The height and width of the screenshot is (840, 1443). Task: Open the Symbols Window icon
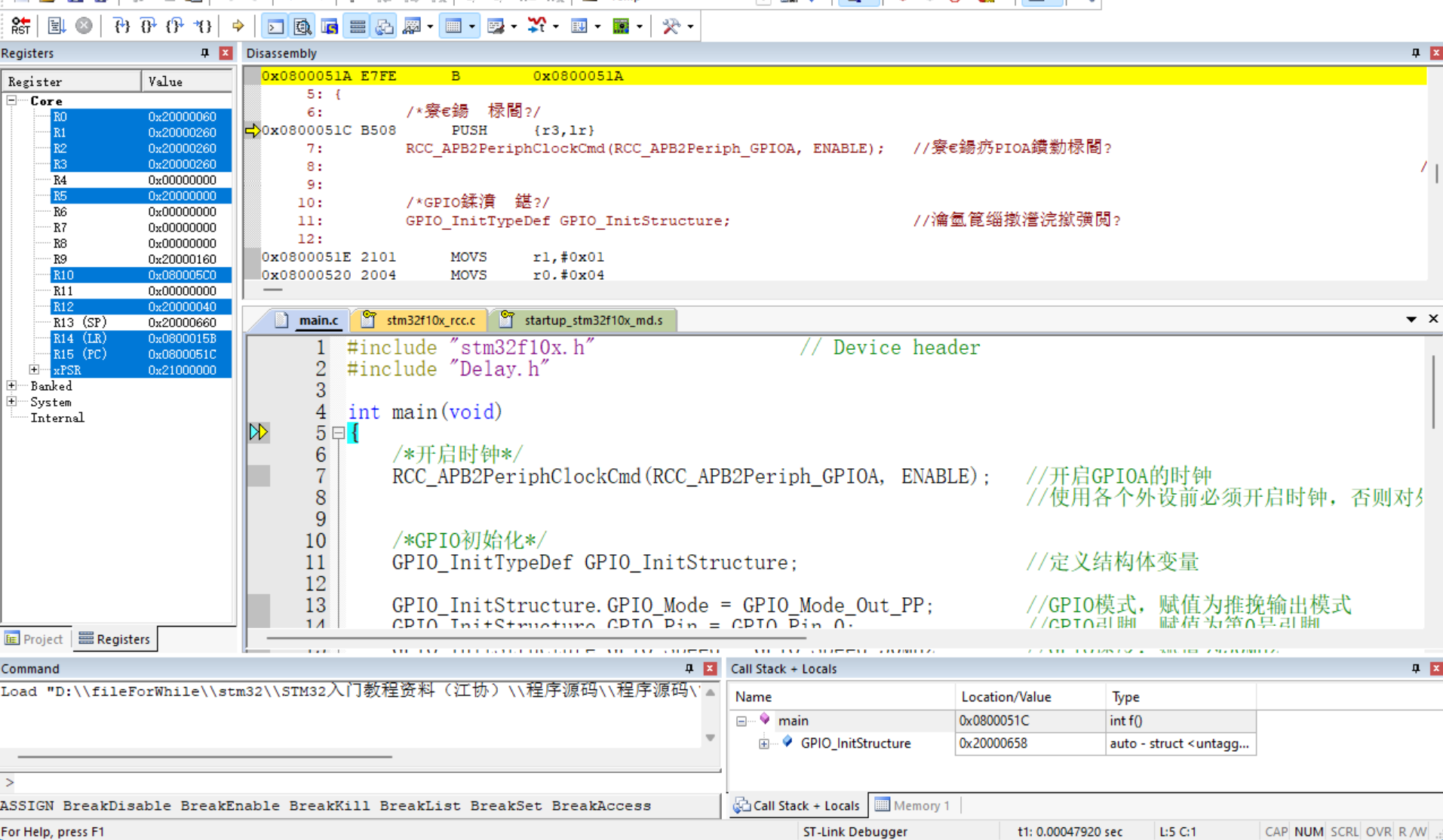(330, 26)
